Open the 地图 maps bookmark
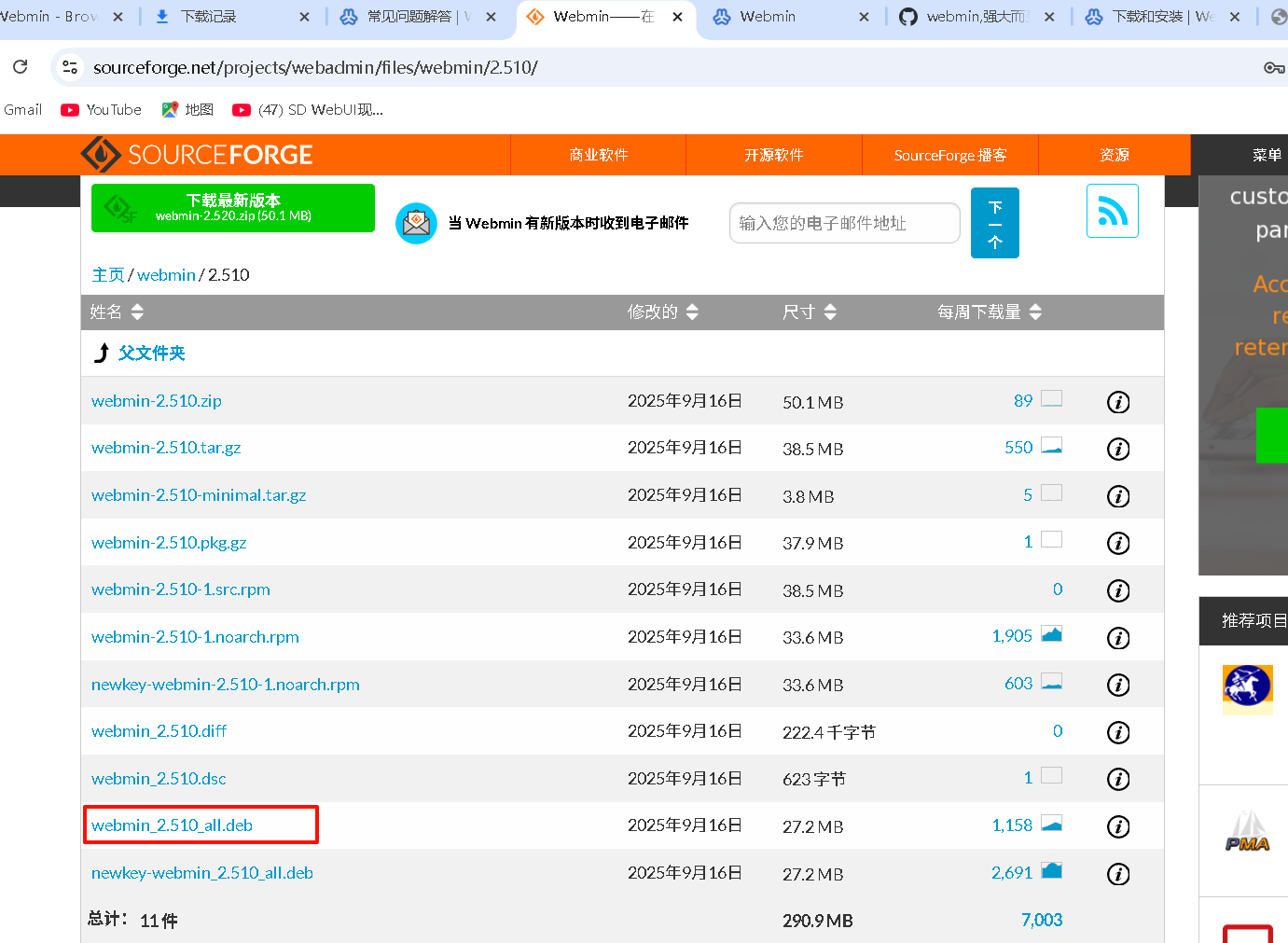 pos(187,109)
